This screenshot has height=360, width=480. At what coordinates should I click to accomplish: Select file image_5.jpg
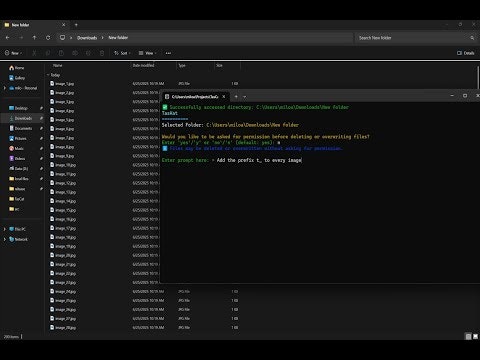pyautogui.click(x=62, y=120)
